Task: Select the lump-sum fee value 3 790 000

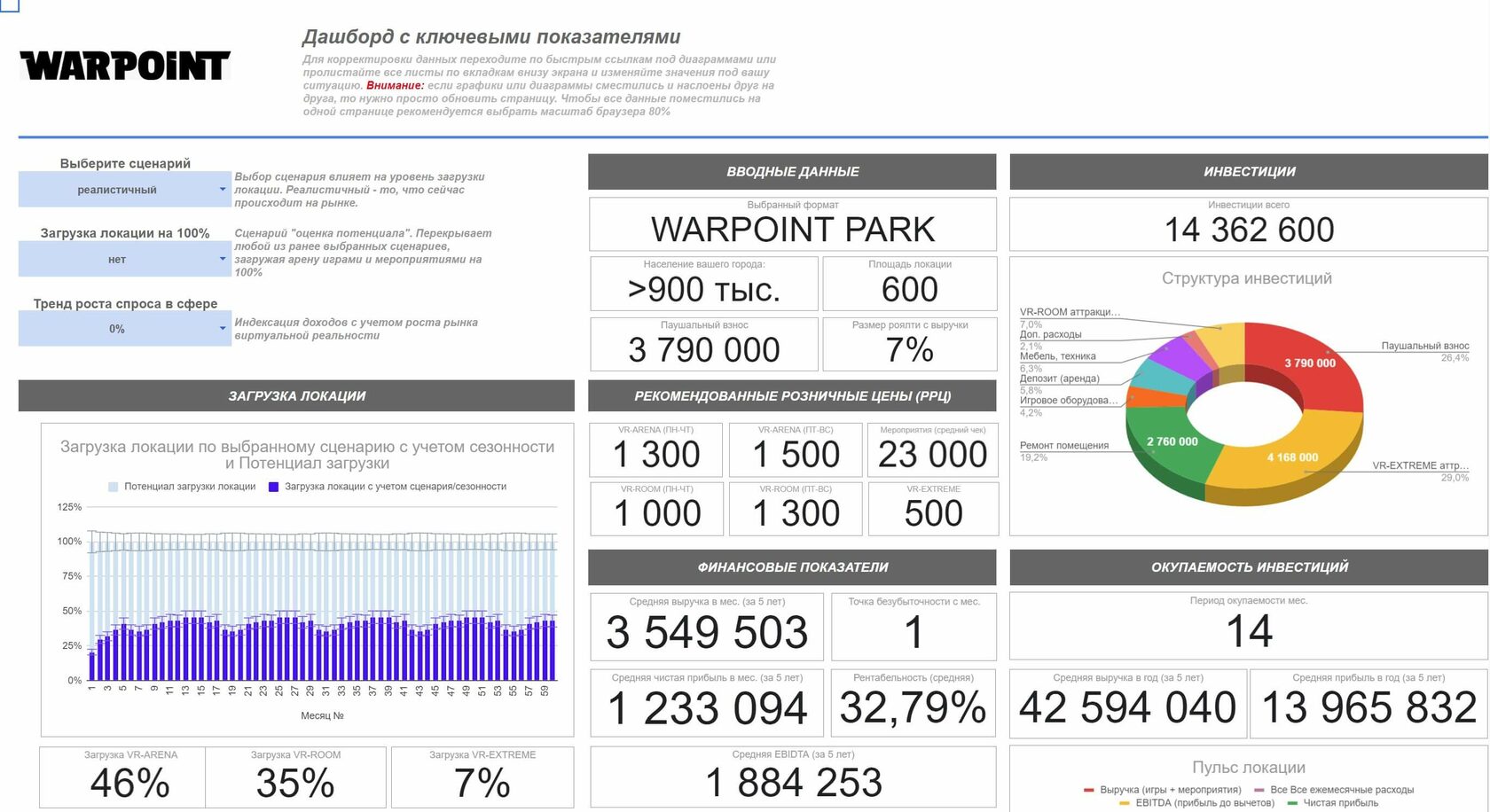Action: point(704,350)
